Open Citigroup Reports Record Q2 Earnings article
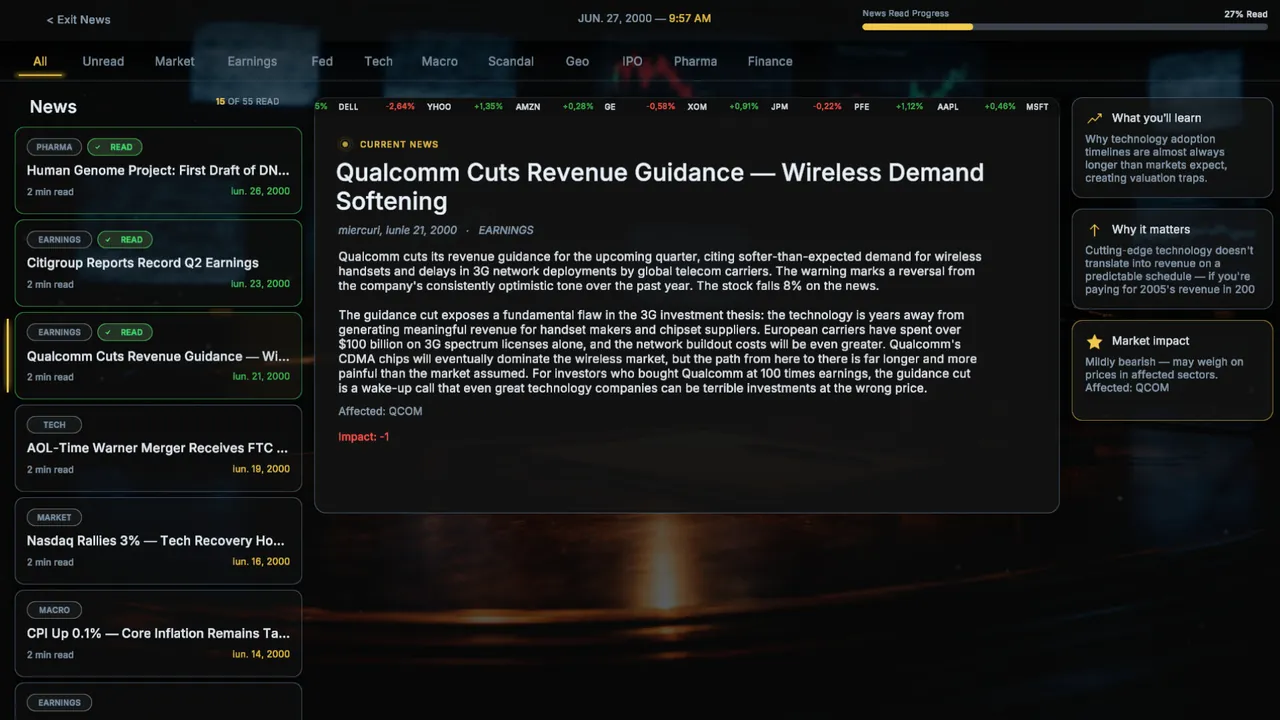 [158, 263]
